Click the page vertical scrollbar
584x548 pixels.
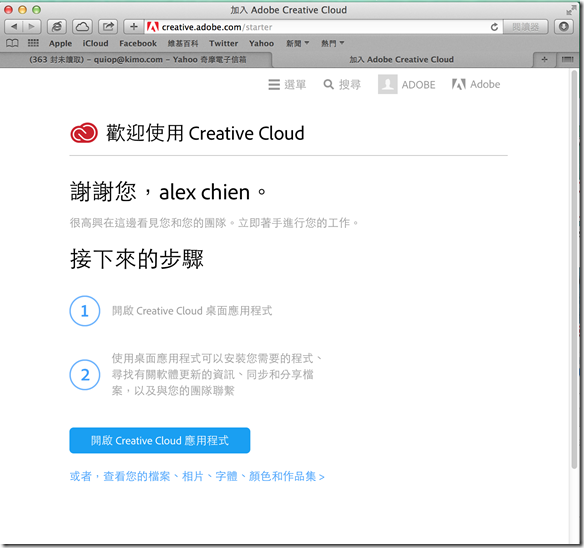pos(574,268)
